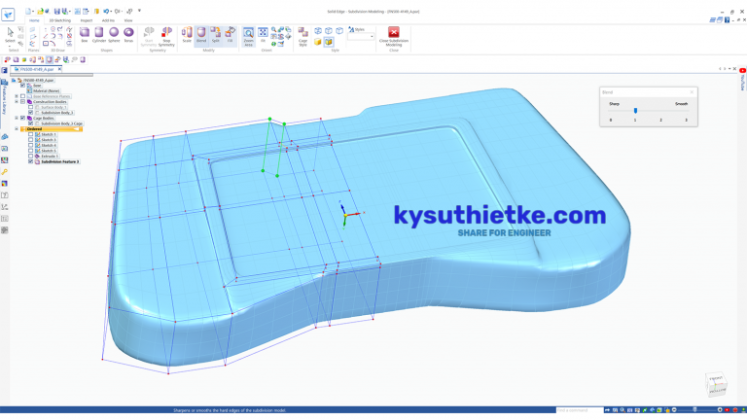Collapse Cage Bodies node
The height and width of the screenshot is (420, 747).
click(16, 118)
